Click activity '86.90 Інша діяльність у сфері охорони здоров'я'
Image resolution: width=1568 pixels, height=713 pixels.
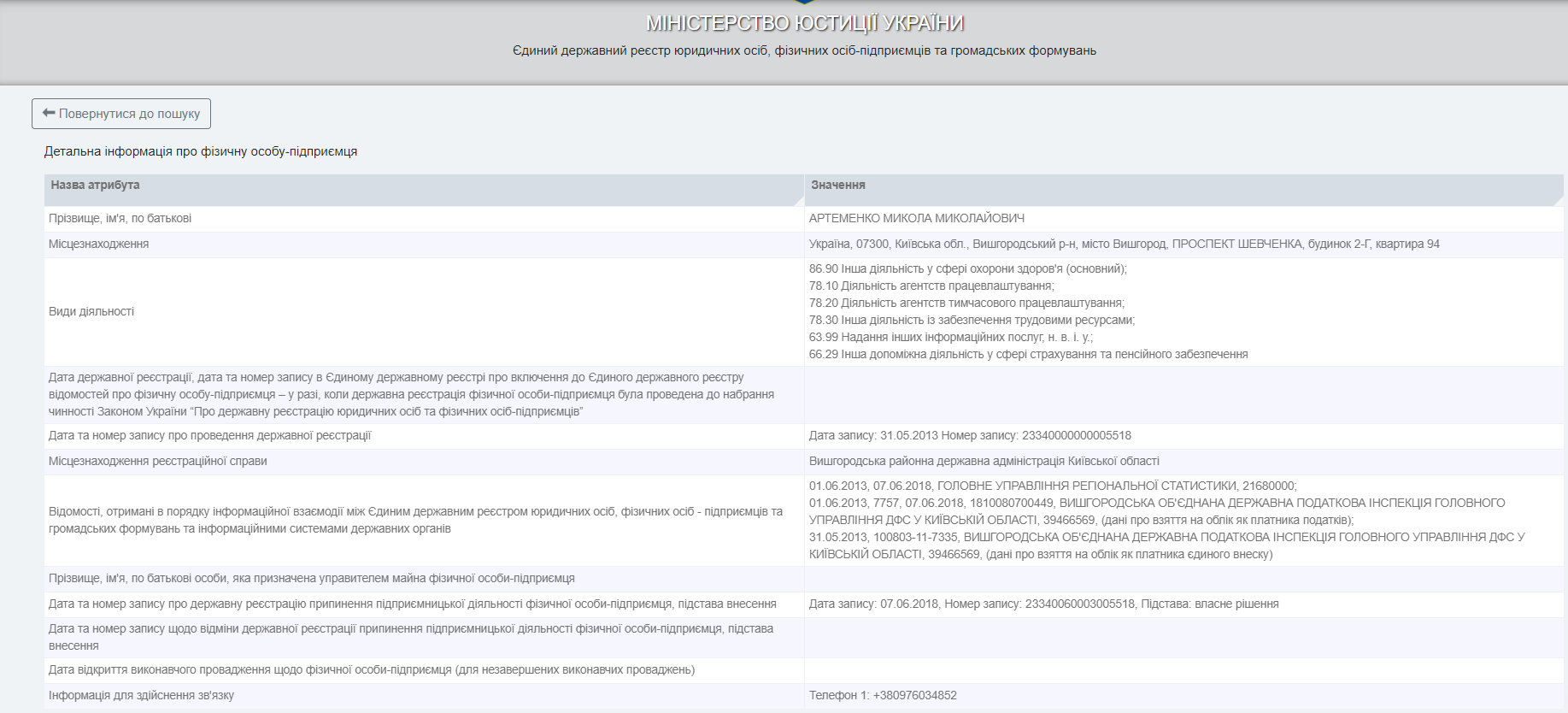pos(967,269)
